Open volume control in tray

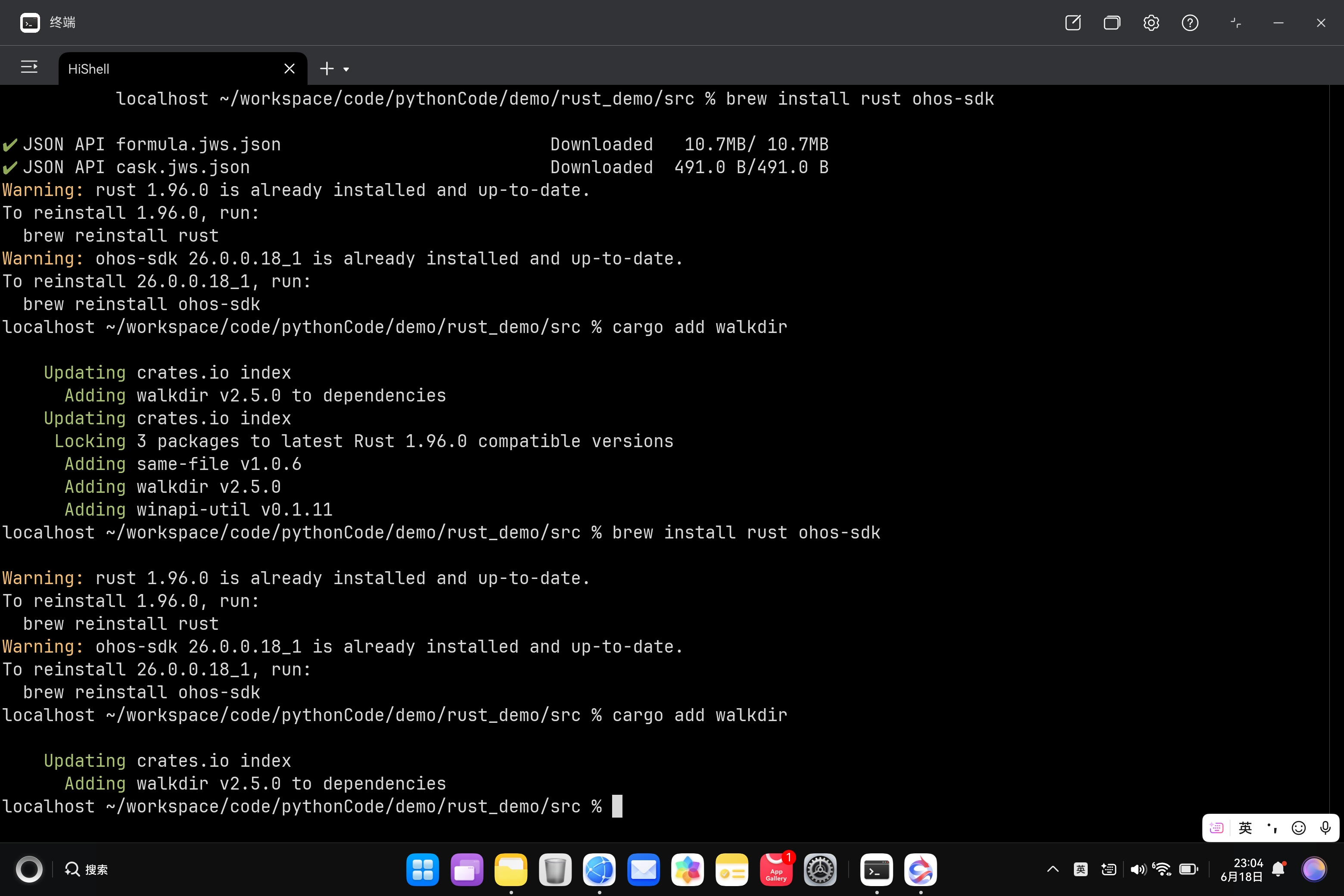tap(1138, 869)
